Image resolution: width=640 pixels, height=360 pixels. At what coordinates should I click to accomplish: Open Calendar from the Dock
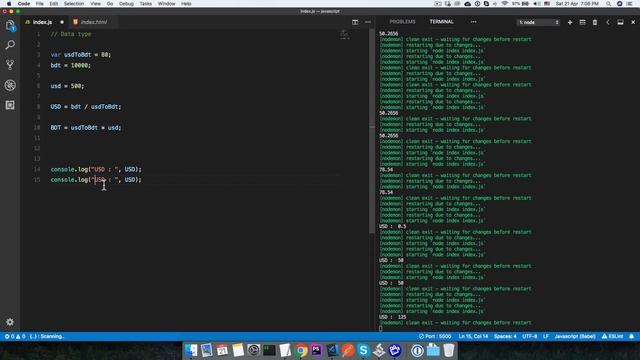pyautogui.click(x=222, y=350)
